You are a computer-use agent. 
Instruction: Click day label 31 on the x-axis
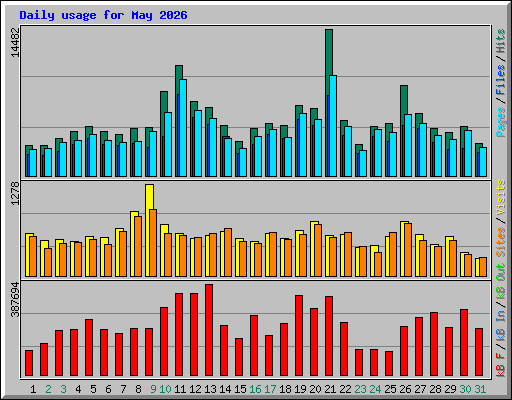[x=480, y=389]
